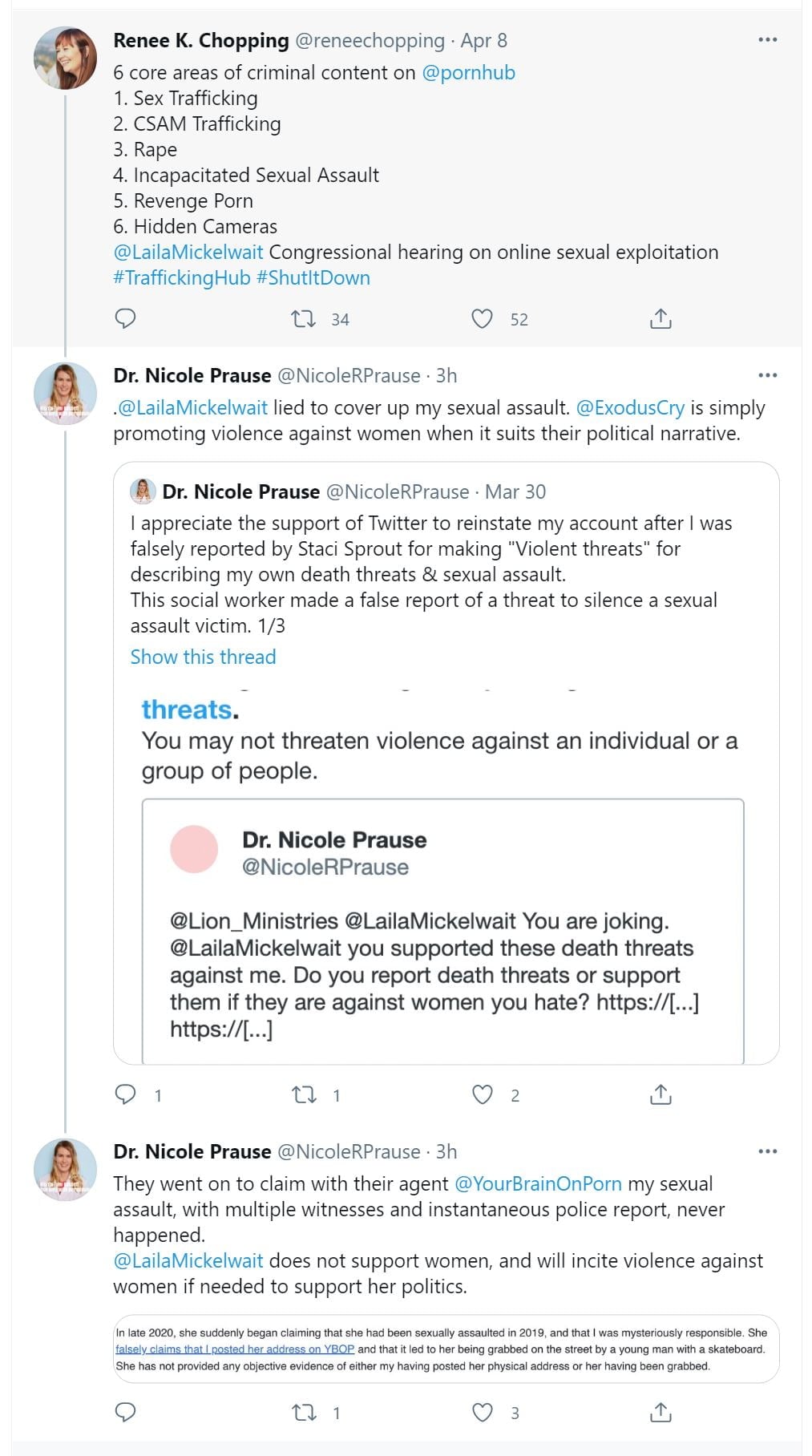Reply to the tweet with 1 reply

(x=126, y=1094)
